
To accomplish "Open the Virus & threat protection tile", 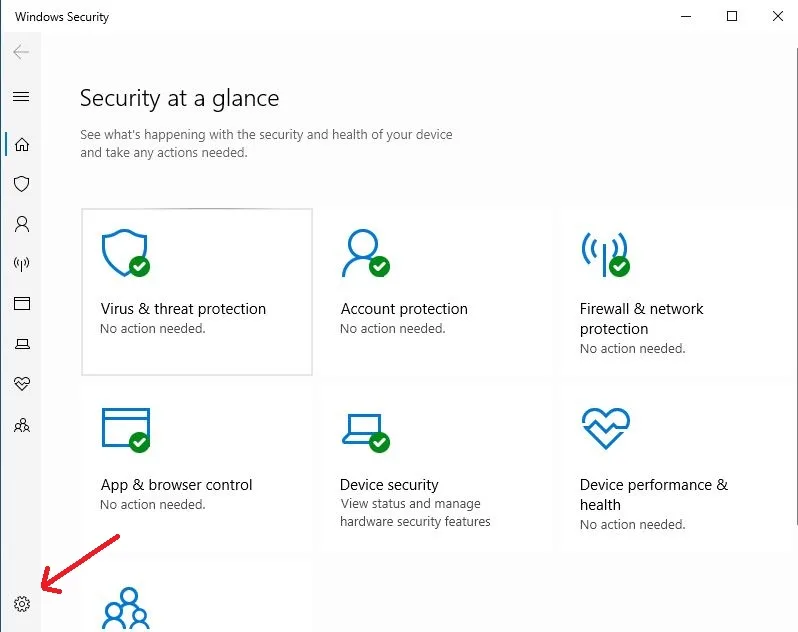I will click(x=196, y=291).
